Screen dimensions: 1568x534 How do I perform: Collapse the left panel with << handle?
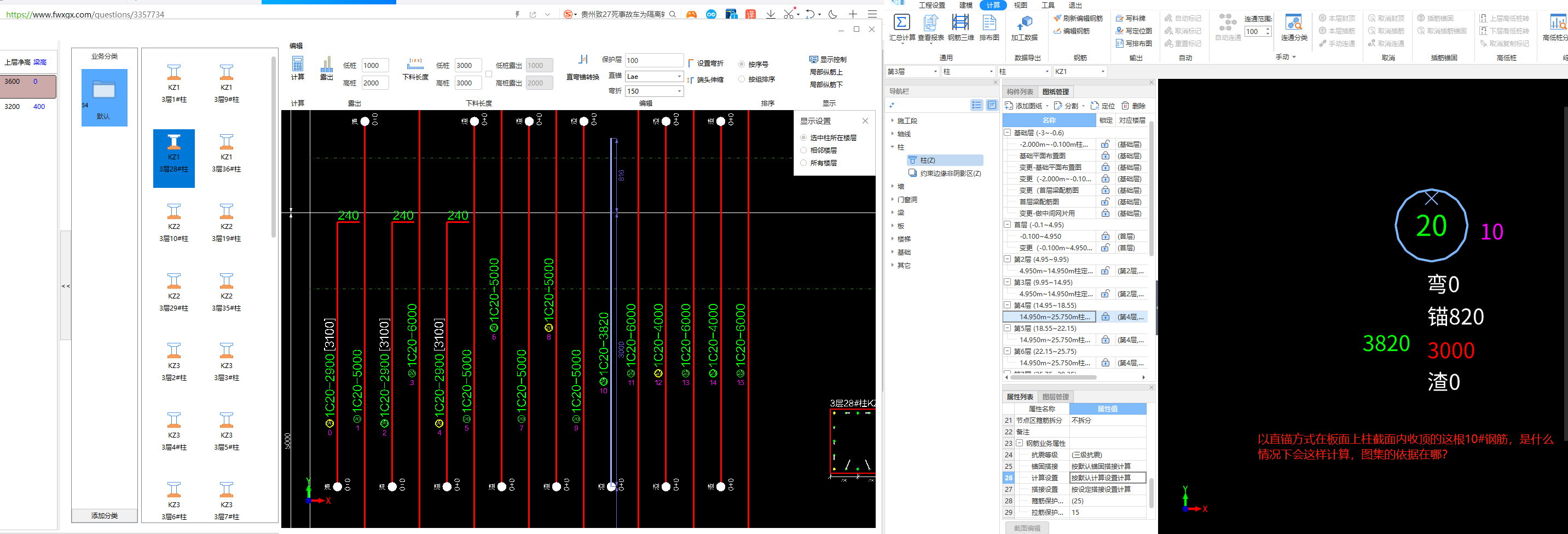pos(66,285)
